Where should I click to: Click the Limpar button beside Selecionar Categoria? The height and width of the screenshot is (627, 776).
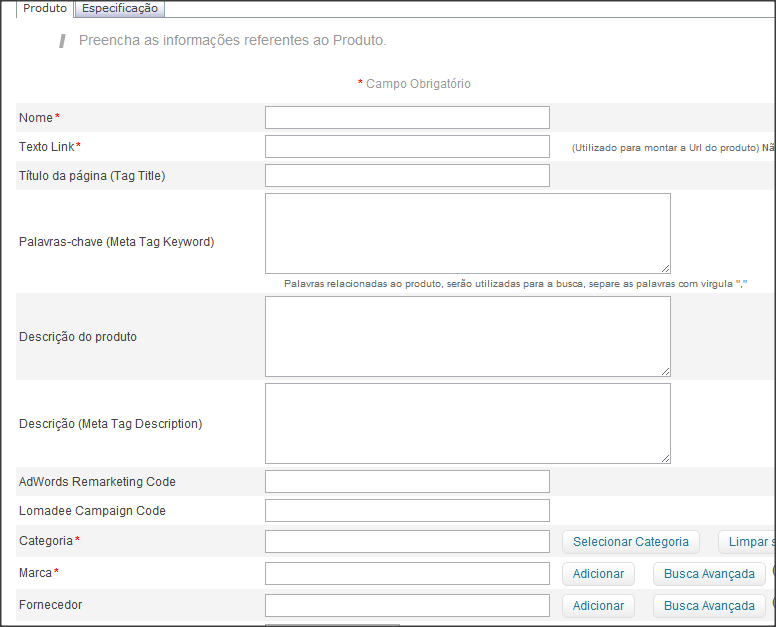746,542
